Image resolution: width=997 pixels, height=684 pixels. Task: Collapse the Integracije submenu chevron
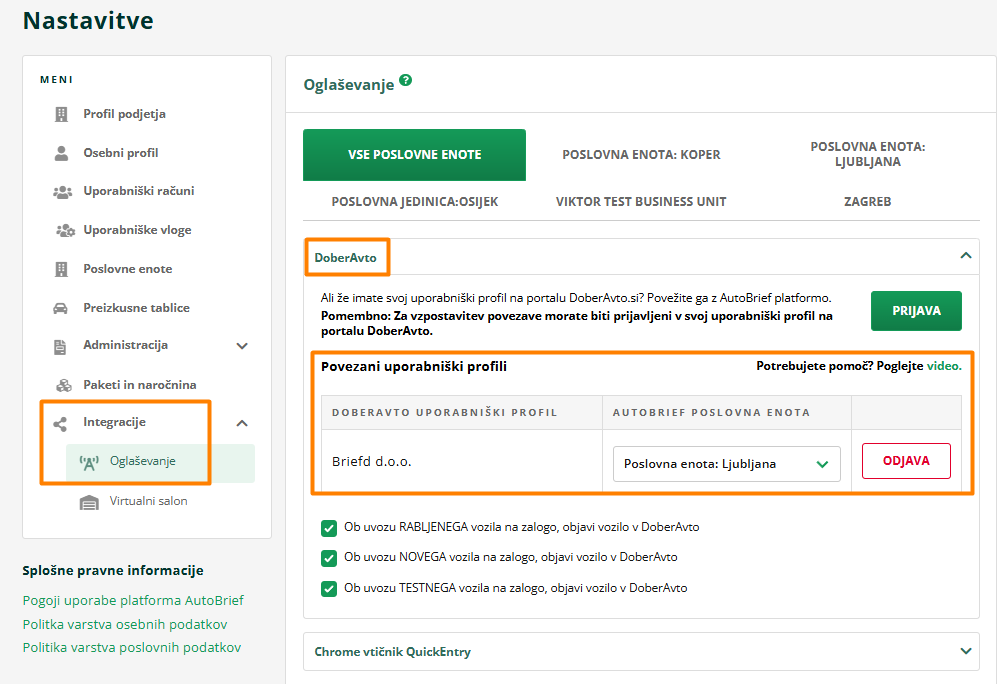click(242, 423)
